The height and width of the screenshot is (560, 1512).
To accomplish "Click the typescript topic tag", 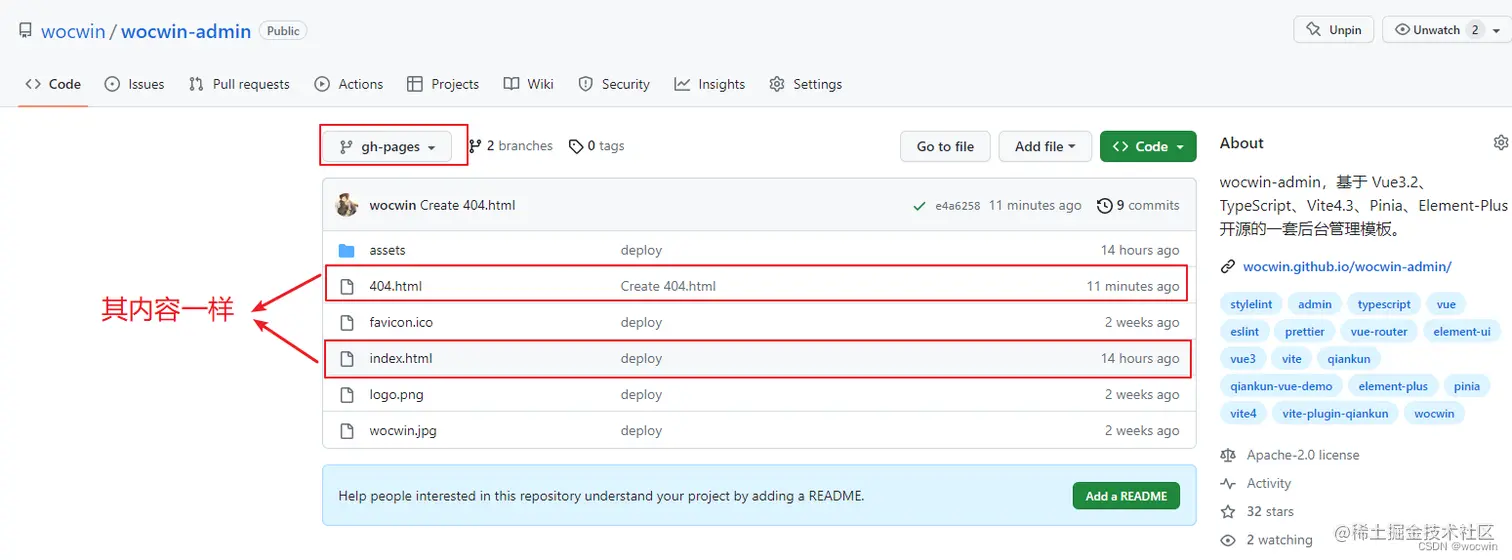I will [x=1384, y=304].
